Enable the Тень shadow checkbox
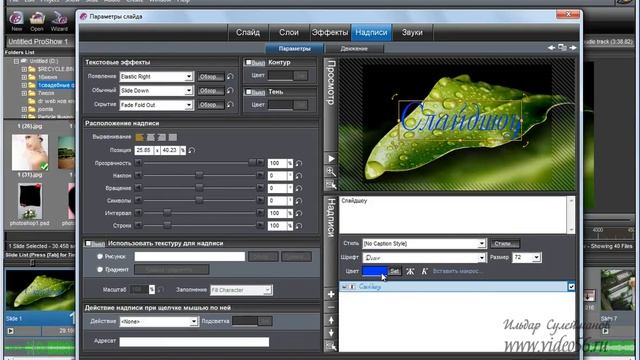The image size is (640, 360). [x=248, y=92]
